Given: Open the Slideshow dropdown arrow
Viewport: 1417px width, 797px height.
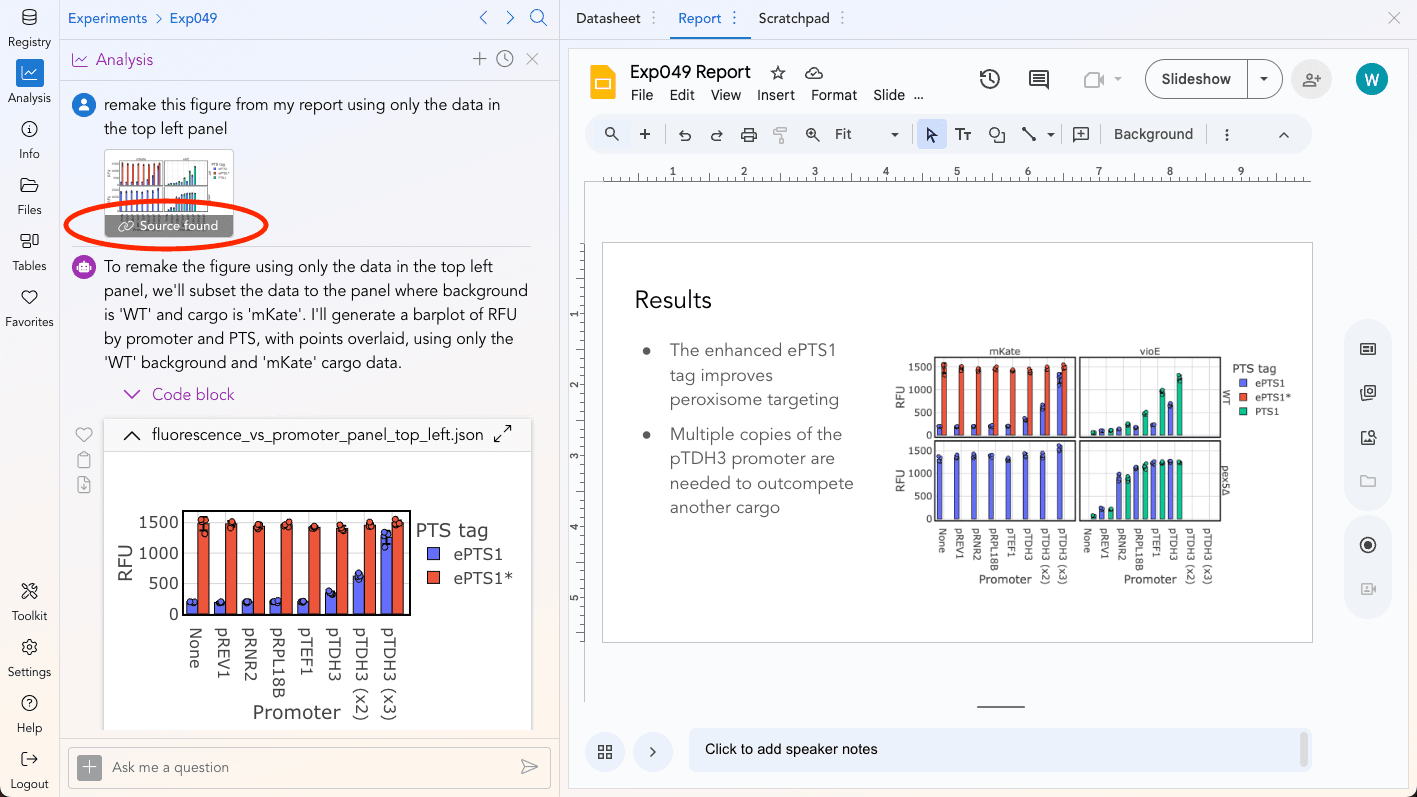Looking at the screenshot, I should tap(1264, 79).
